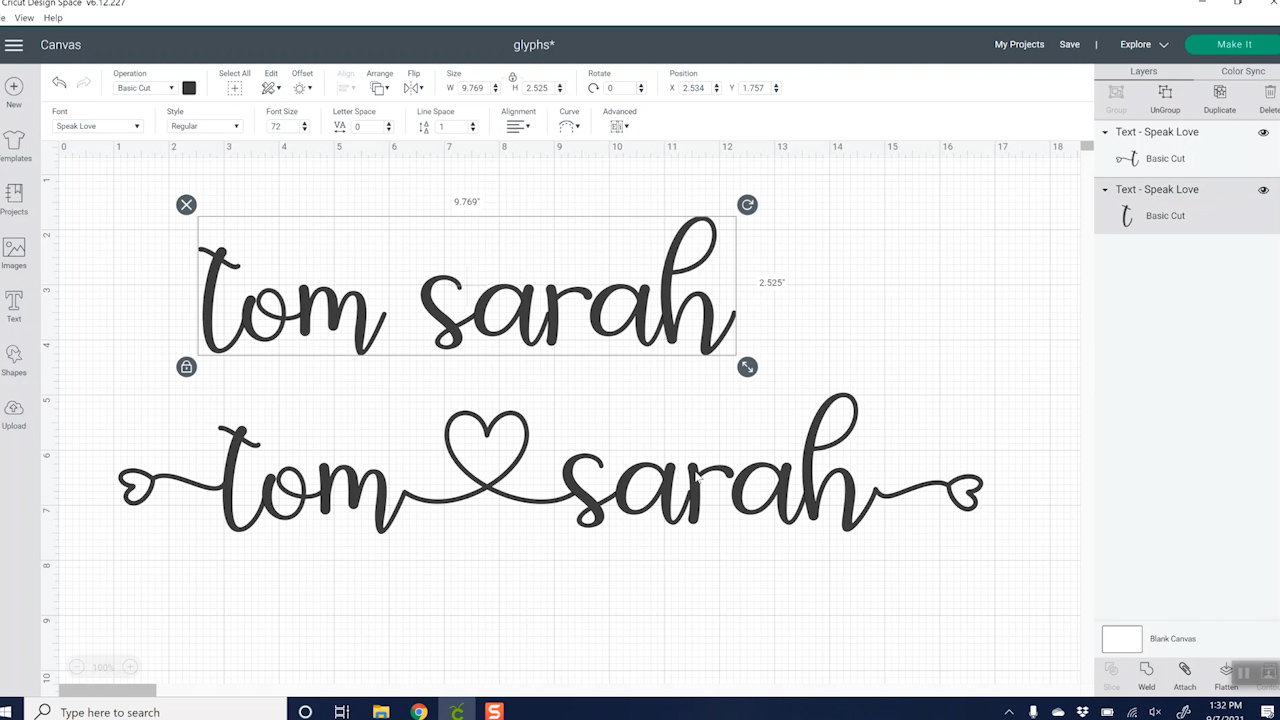This screenshot has width=1280, height=720.
Task: Open the Advanced dropdown
Action: click(x=619, y=126)
